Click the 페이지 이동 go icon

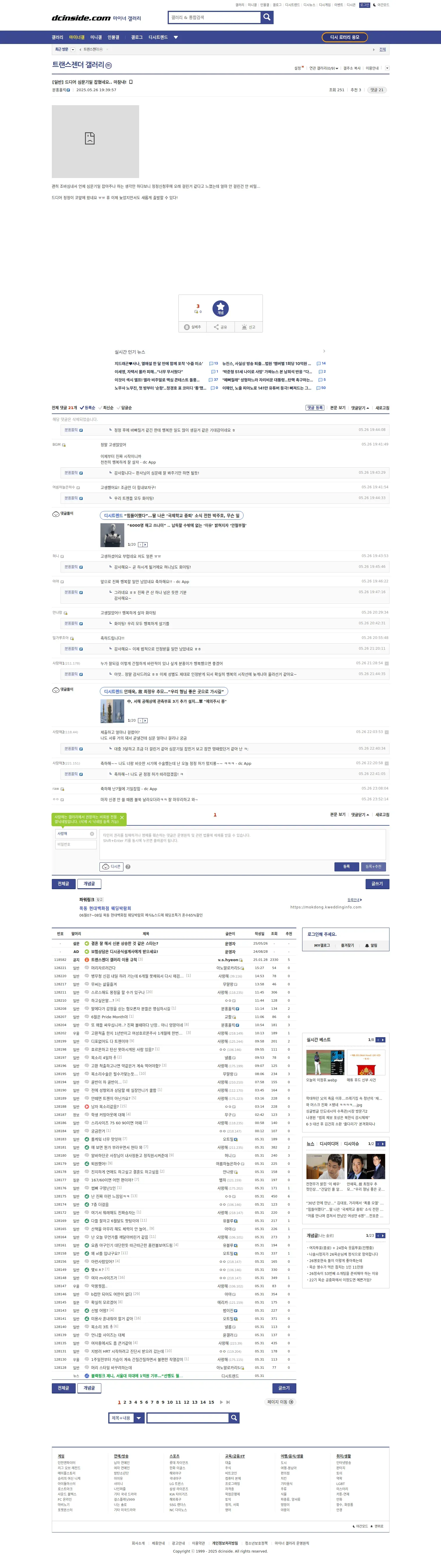[291, 1402]
